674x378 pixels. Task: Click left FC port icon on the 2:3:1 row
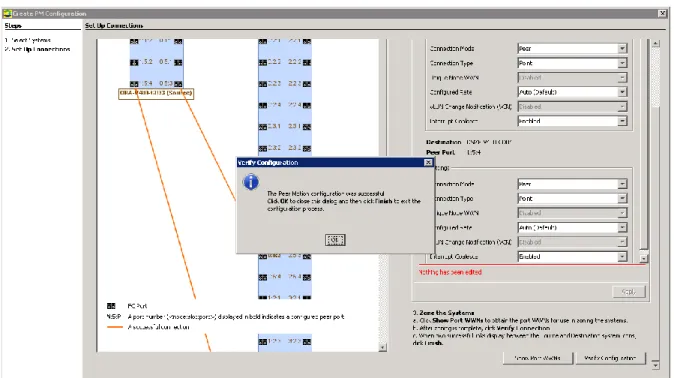(x=263, y=127)
